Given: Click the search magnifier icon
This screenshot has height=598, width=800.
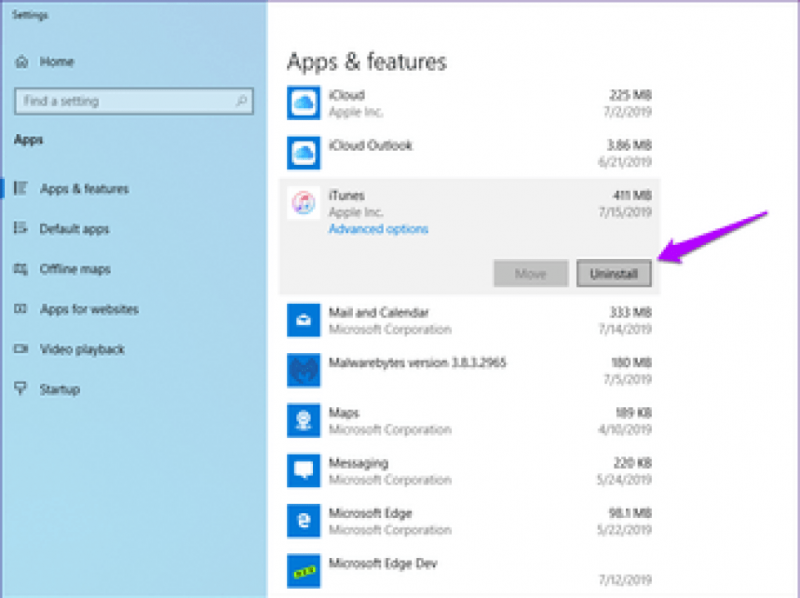Looking at the screenshot, I should 241,101.
